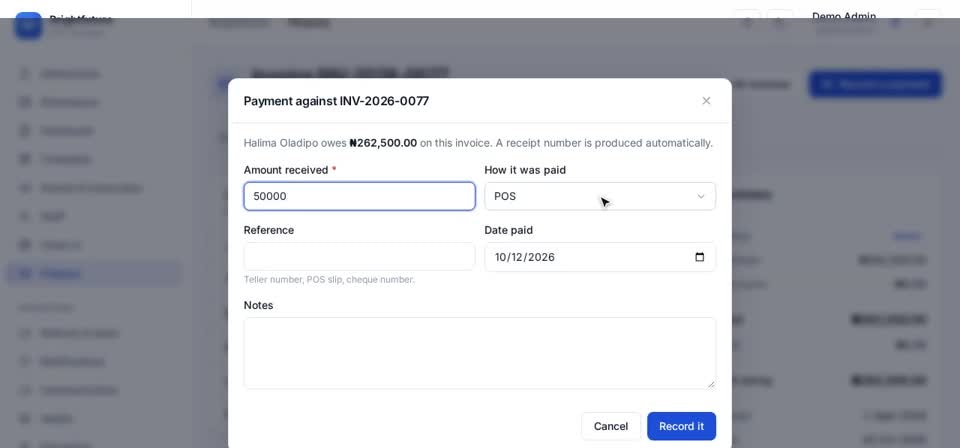Open the Demo Admin profile menu

tap(844, 22)
